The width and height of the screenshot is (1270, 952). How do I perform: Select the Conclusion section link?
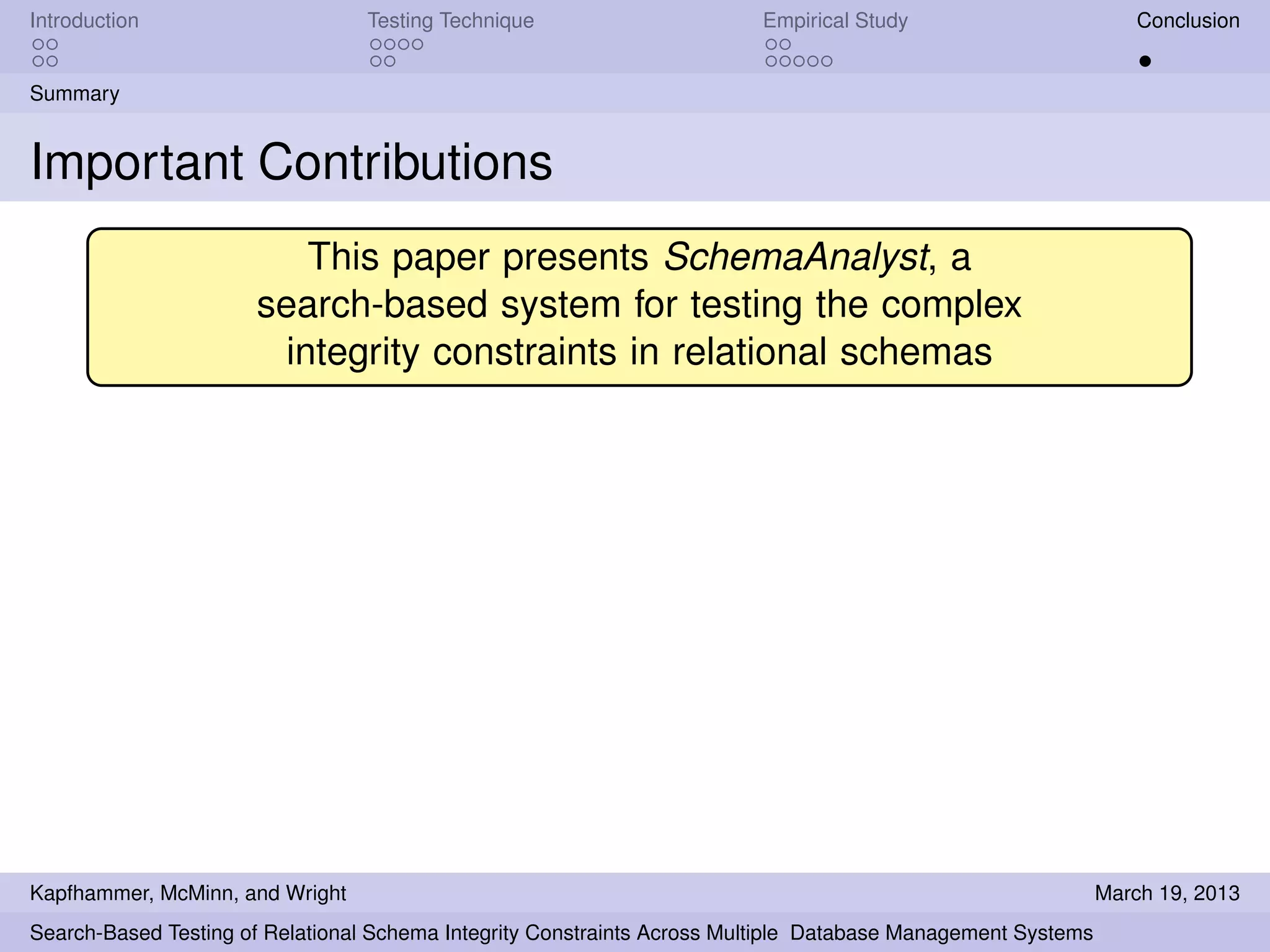[x=1188, y=20]
